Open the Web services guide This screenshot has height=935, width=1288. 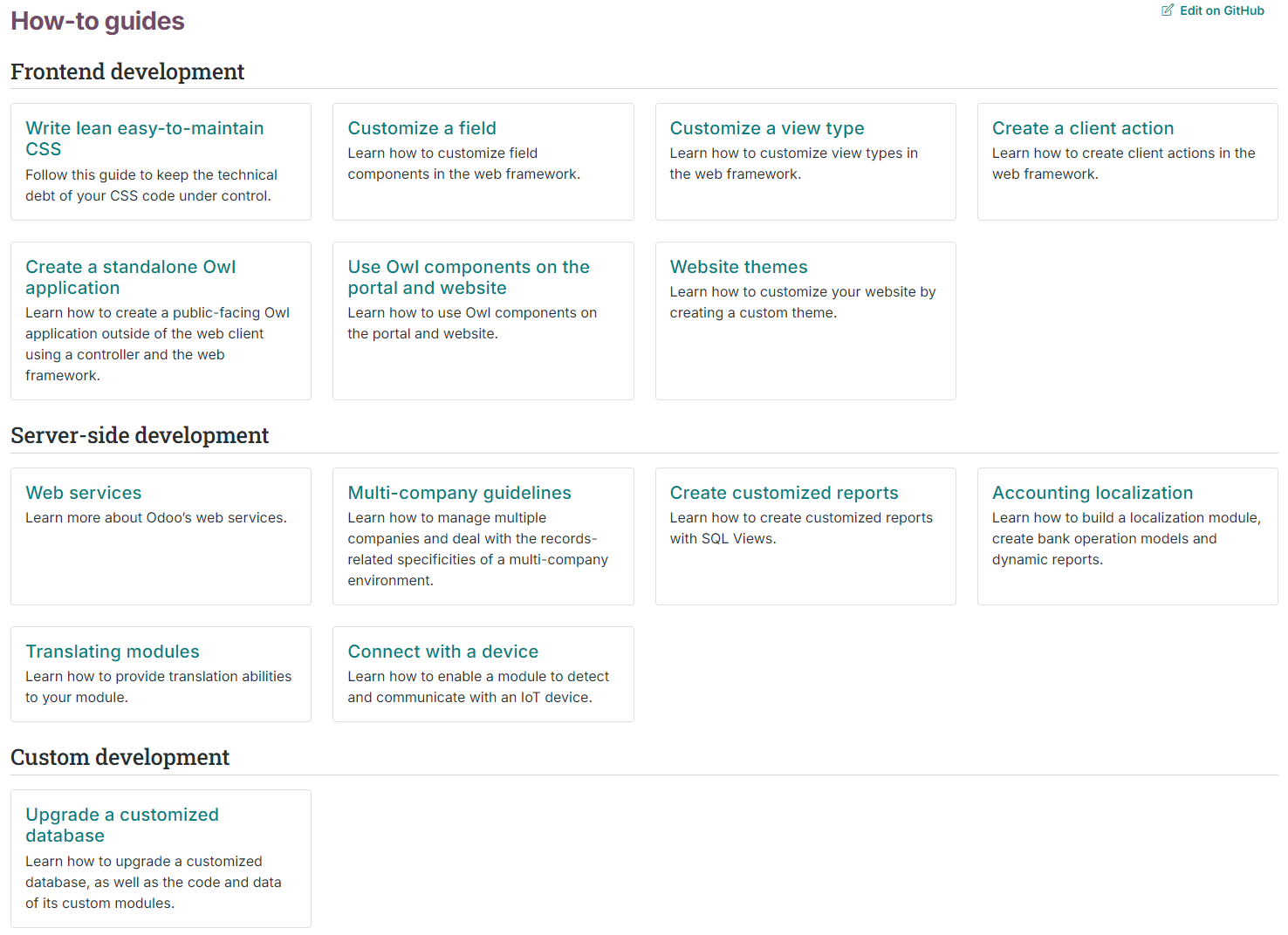161,536
